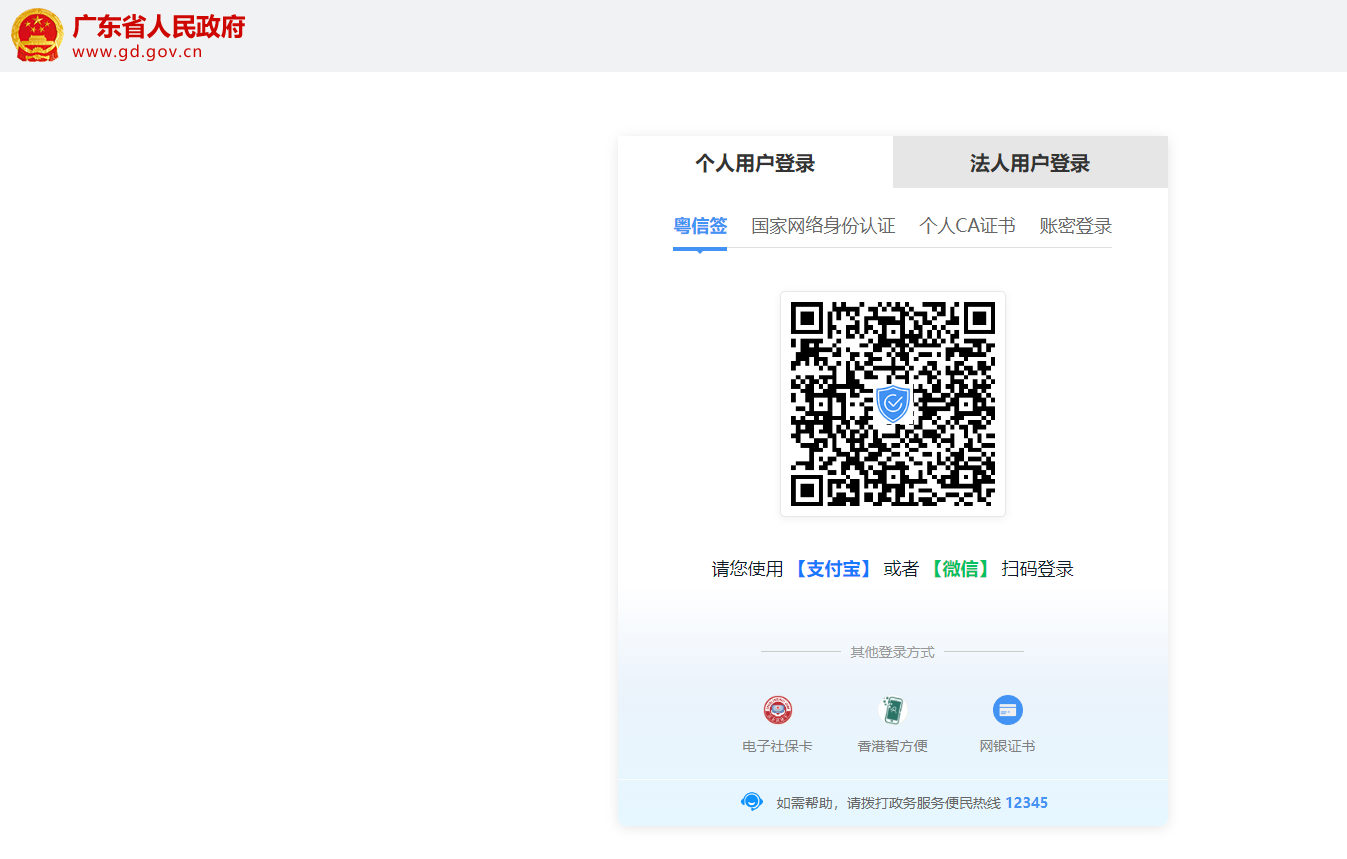Switch to 法人用户登录 tab
This screenshot has height=859, width=1347.
(x=1030, y=163)
